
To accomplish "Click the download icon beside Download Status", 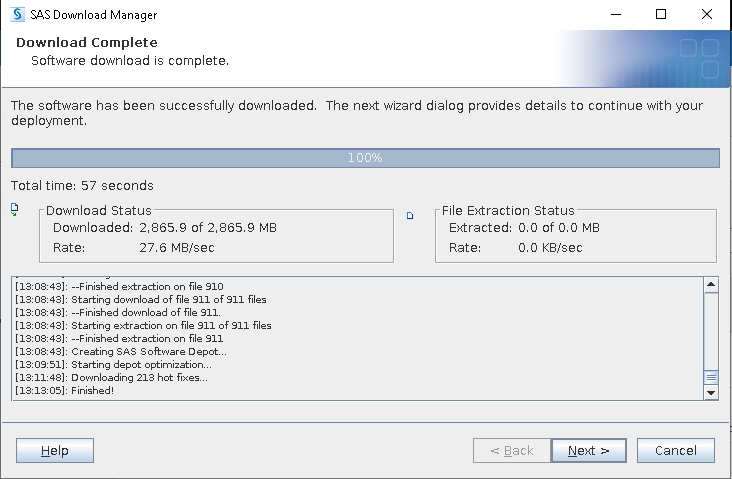I will pyautogui.click(x=14, y=210).
